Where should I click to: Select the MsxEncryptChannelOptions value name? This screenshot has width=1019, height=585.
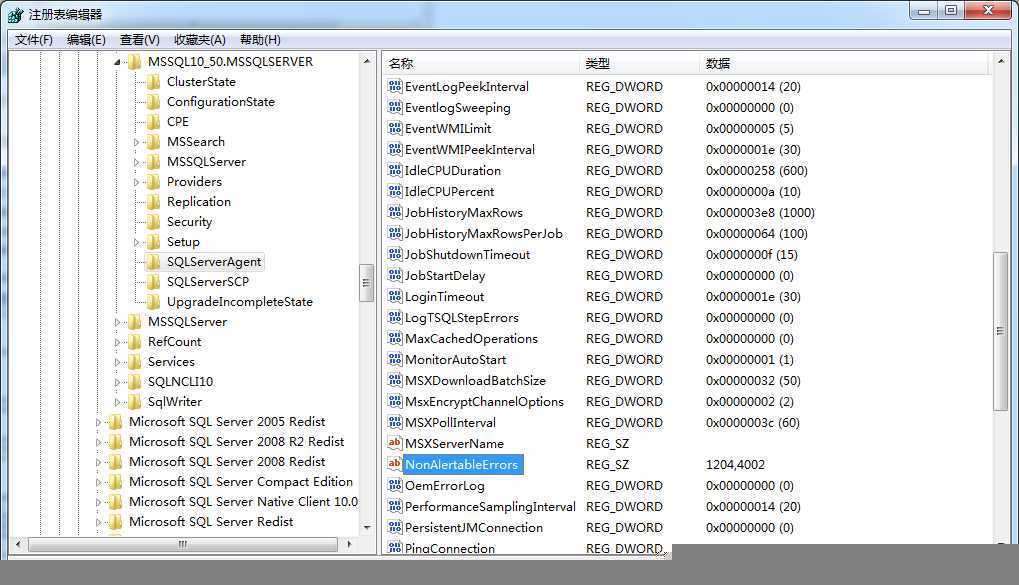tap(484, 402)
